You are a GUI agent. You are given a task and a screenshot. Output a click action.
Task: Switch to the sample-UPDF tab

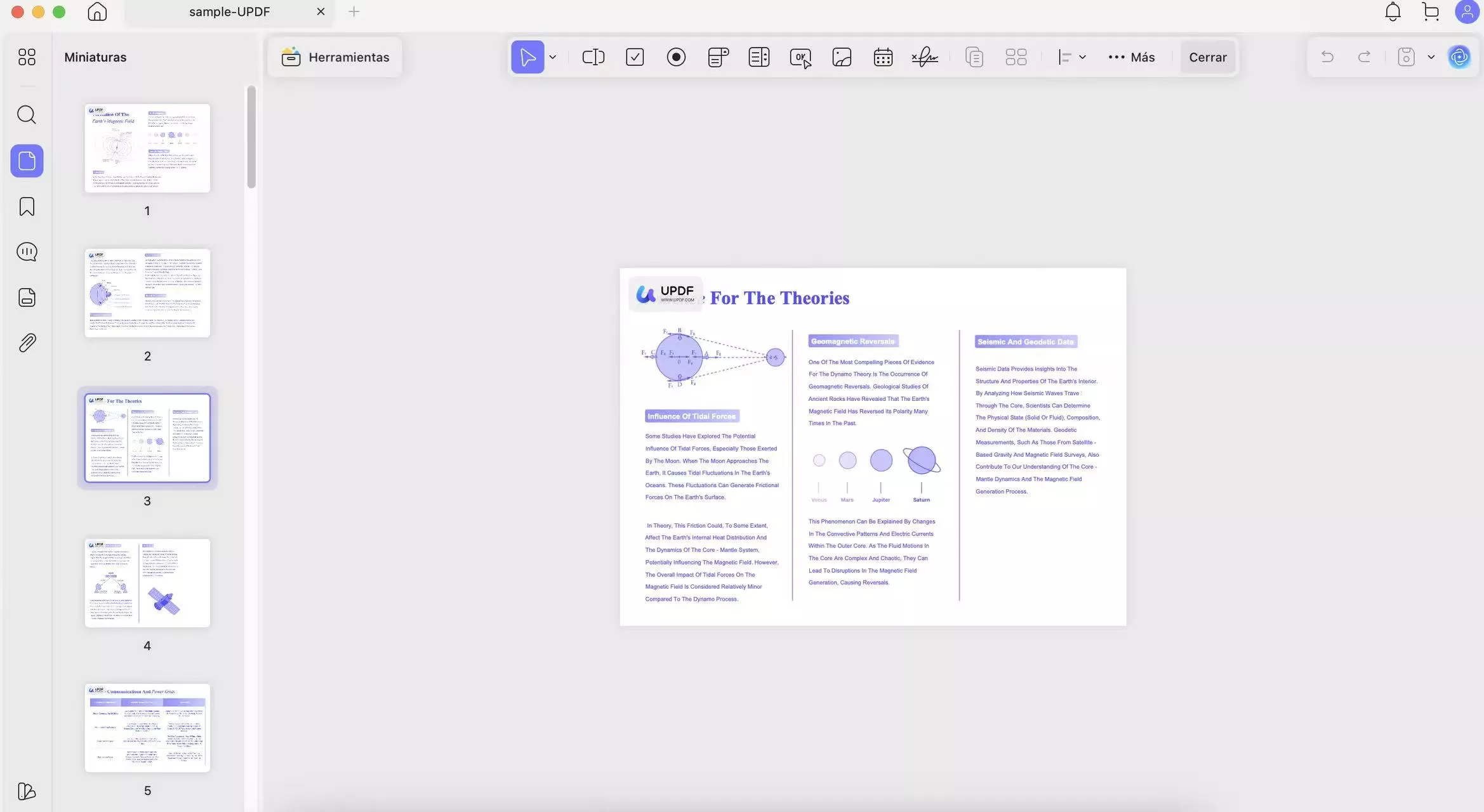(229, 11)
